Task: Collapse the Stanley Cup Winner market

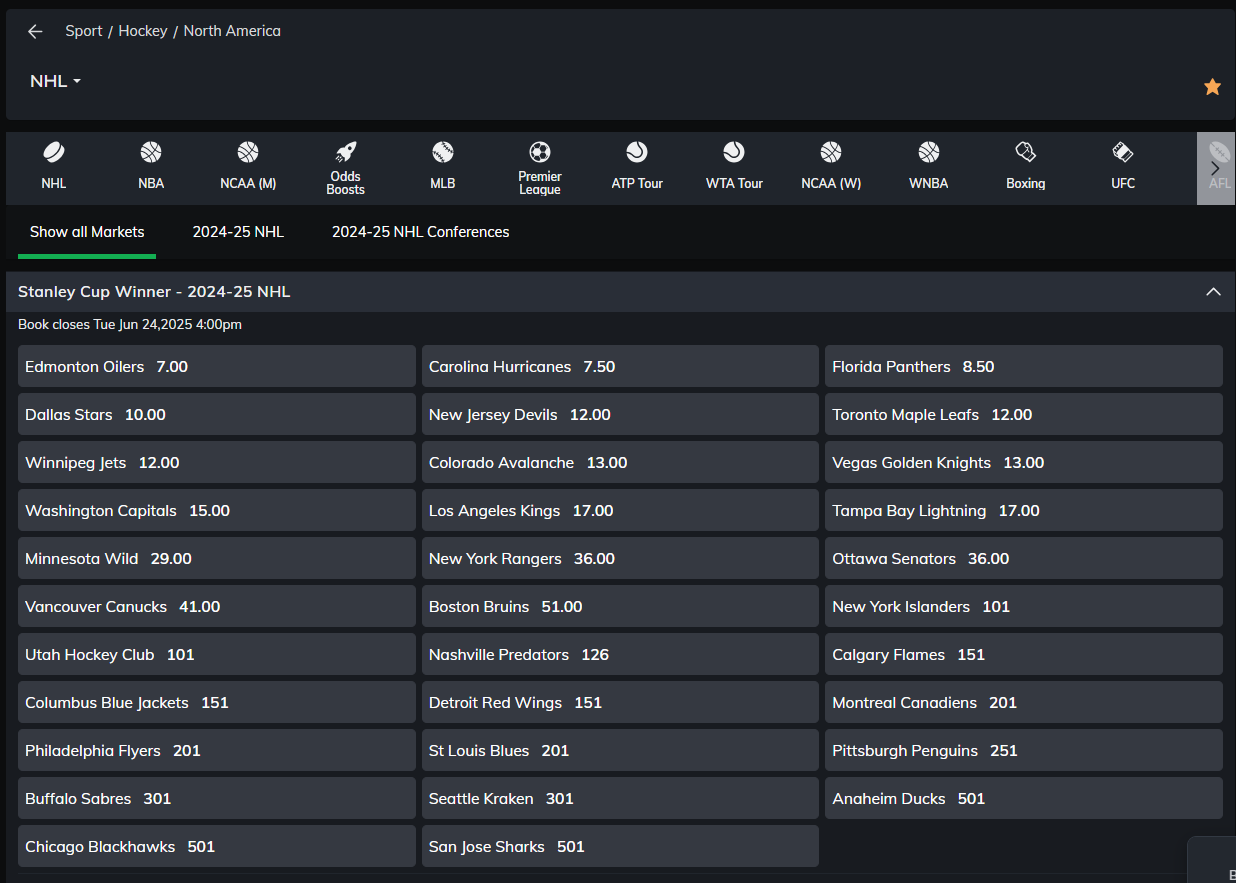Action: click(1213, 292)
